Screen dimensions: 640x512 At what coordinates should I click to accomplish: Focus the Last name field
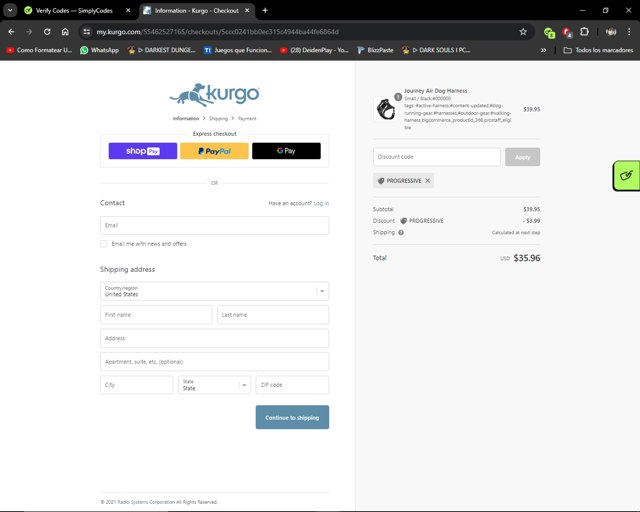coord(273,315)
